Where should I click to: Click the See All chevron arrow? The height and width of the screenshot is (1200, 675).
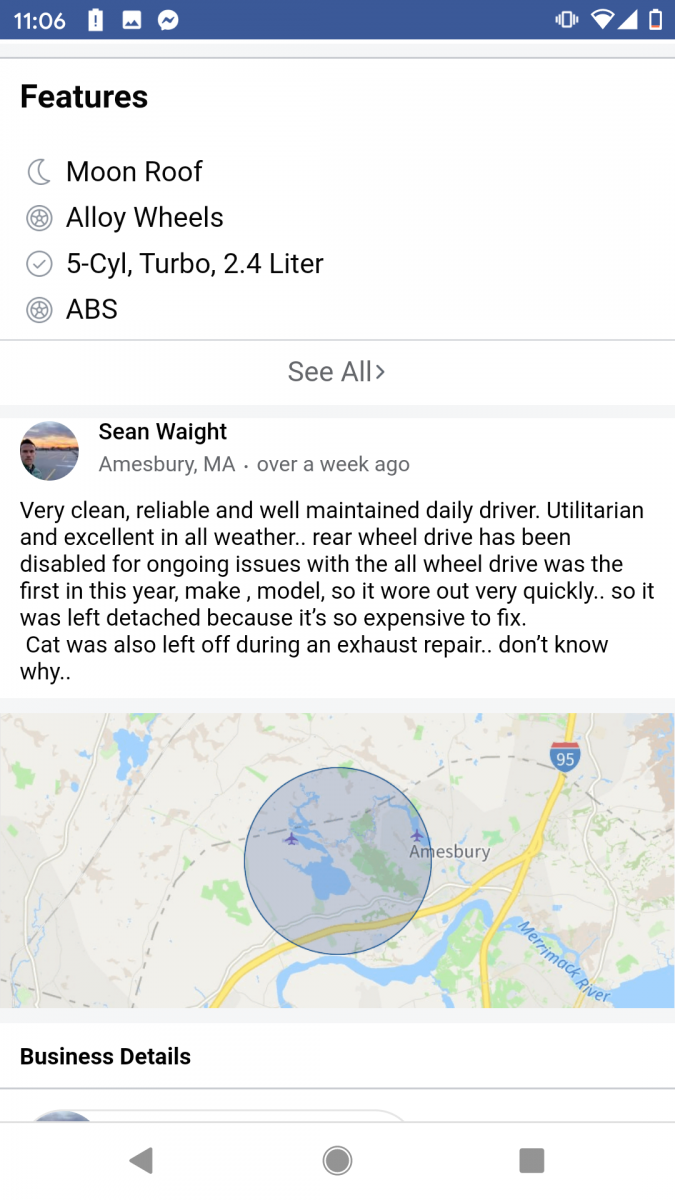(x=380, y=371)
